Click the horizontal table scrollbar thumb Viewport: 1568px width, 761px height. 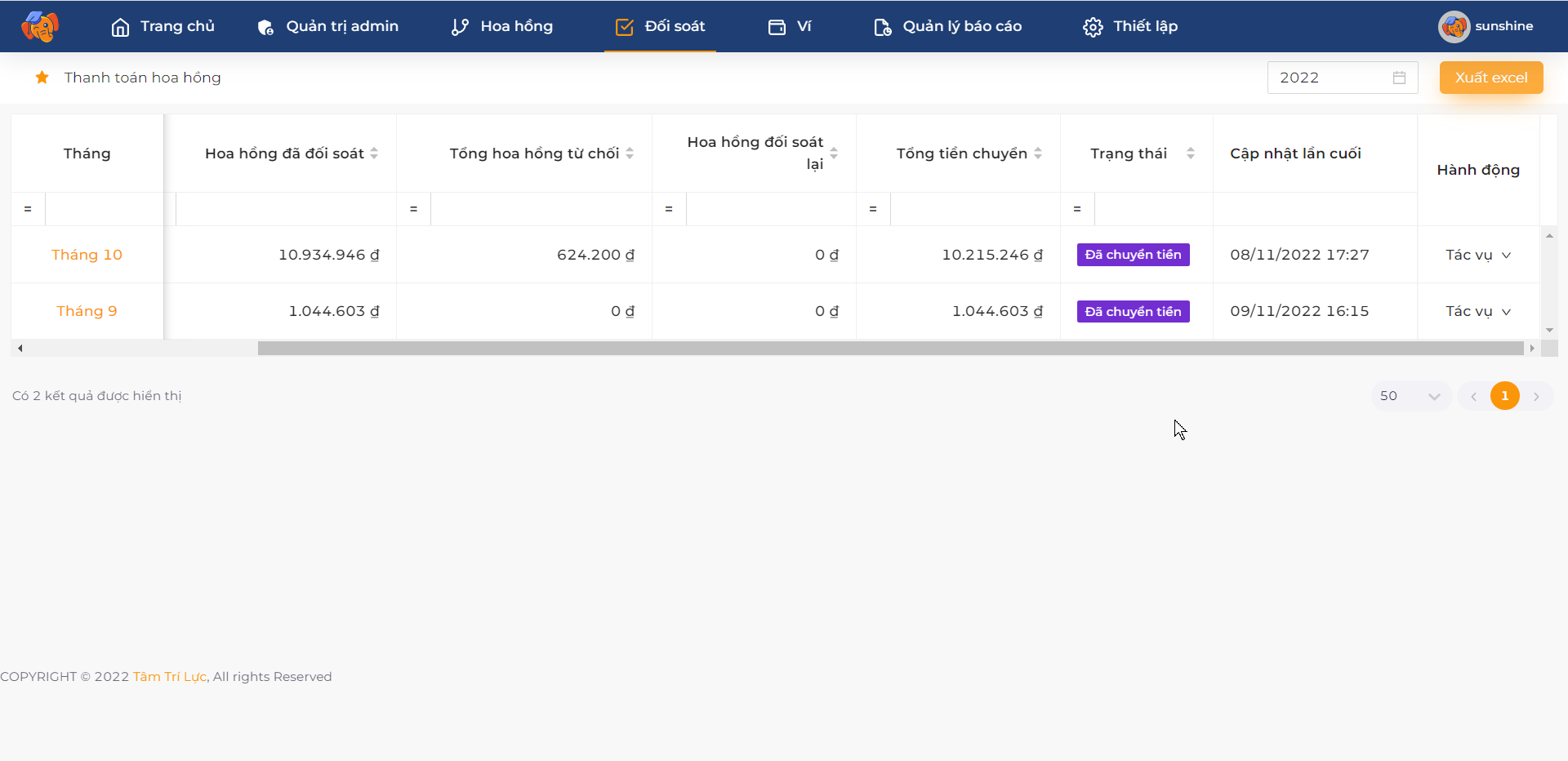891,349
